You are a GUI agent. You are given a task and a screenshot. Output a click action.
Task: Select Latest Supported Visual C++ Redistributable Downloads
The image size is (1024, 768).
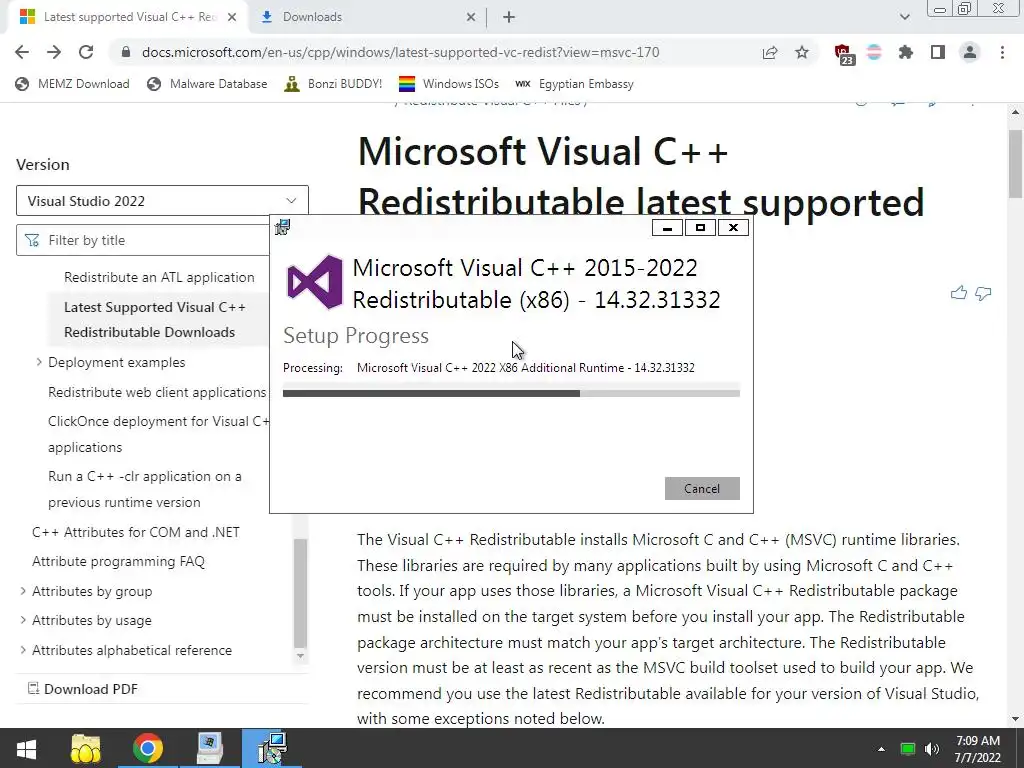coord(155,319)
